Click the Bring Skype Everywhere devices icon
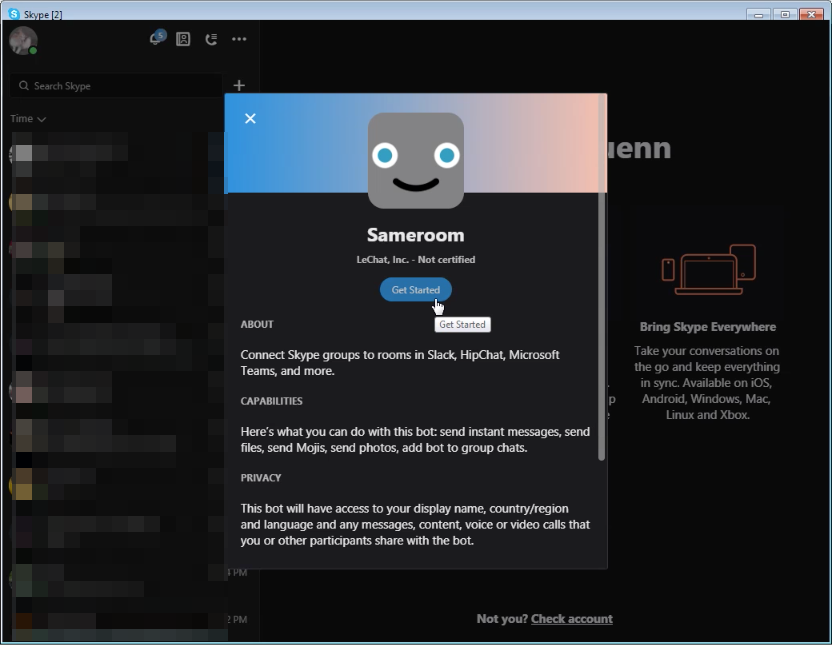This screenshot has height=645, width=832. point(708,269)
